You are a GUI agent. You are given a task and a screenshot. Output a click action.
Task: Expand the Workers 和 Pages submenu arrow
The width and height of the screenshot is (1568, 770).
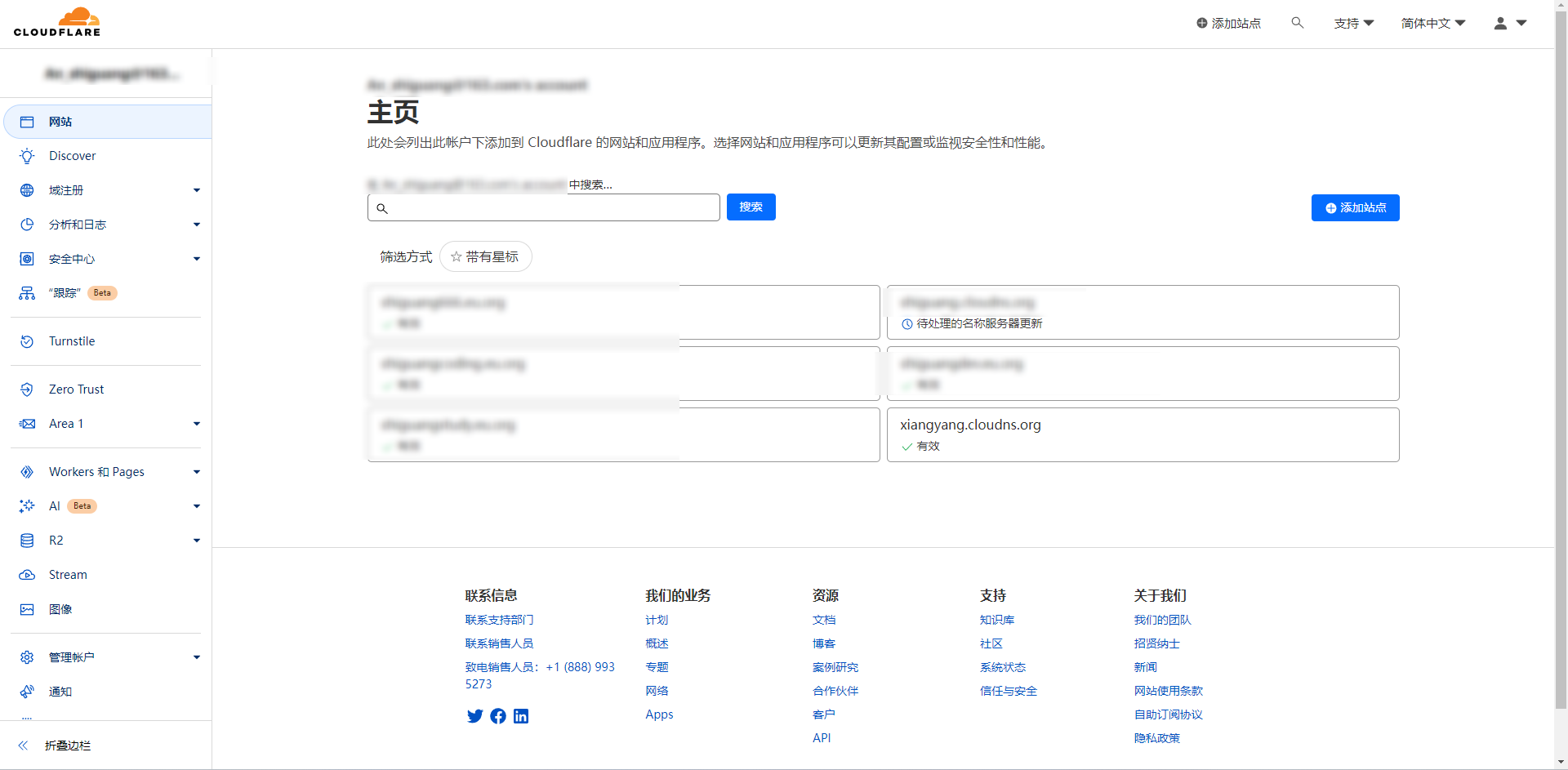(x=197, y=472)
